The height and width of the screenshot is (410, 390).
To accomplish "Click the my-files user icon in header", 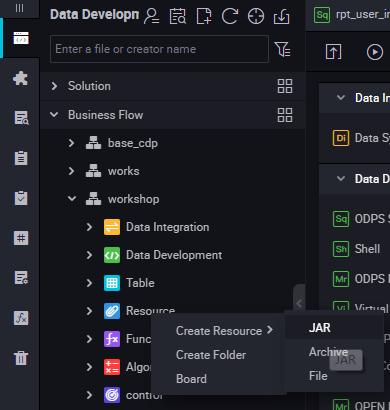I will coord(151,16).
